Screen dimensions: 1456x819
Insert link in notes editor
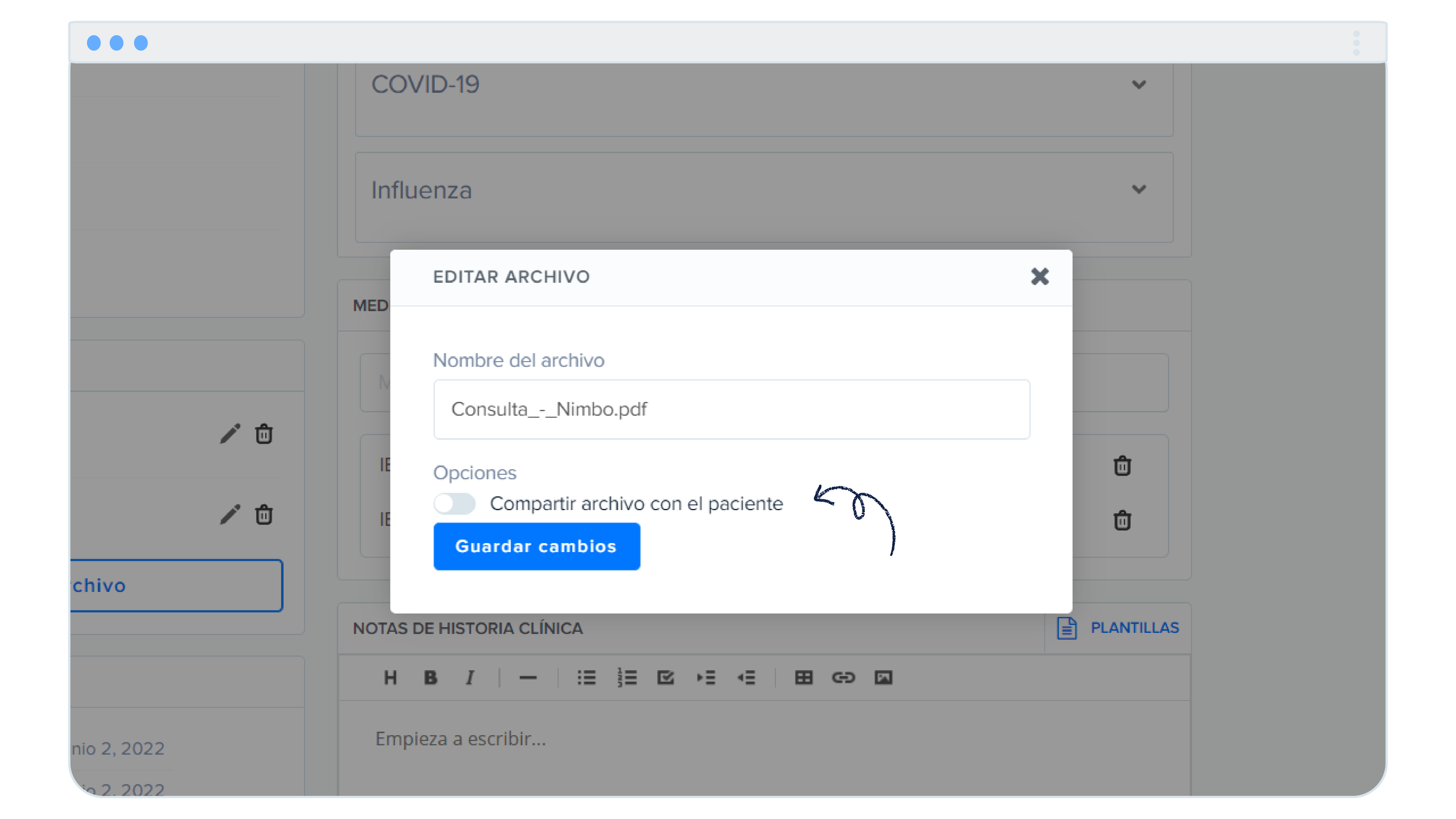pyautogui.click(x=843, y=677)
